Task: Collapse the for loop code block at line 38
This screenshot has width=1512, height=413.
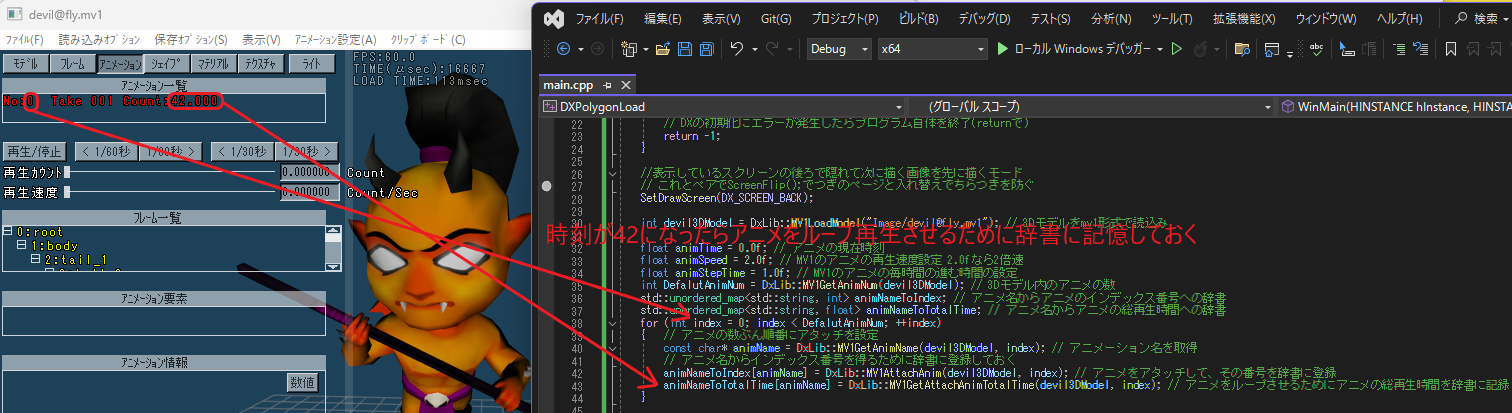Action: coord(612,323)
